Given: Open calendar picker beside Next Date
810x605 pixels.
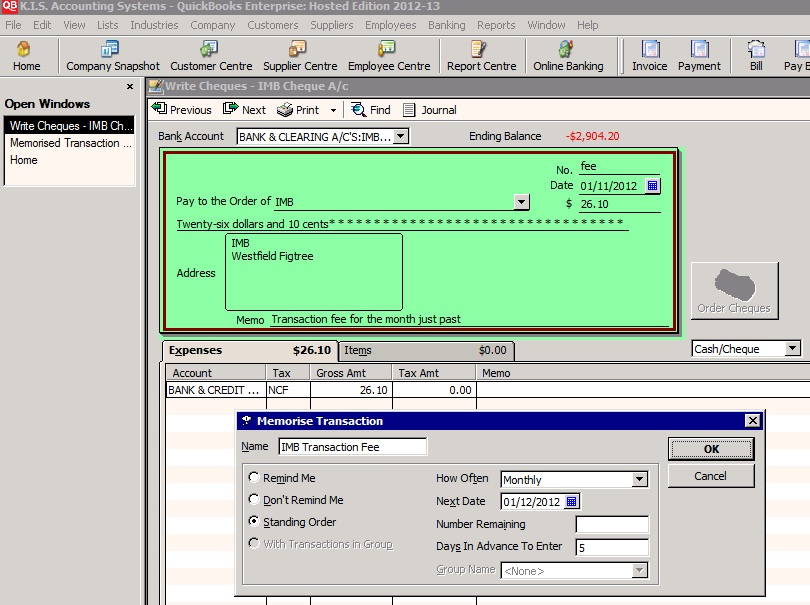Looking at the screenshot, I should pos(571,501).
